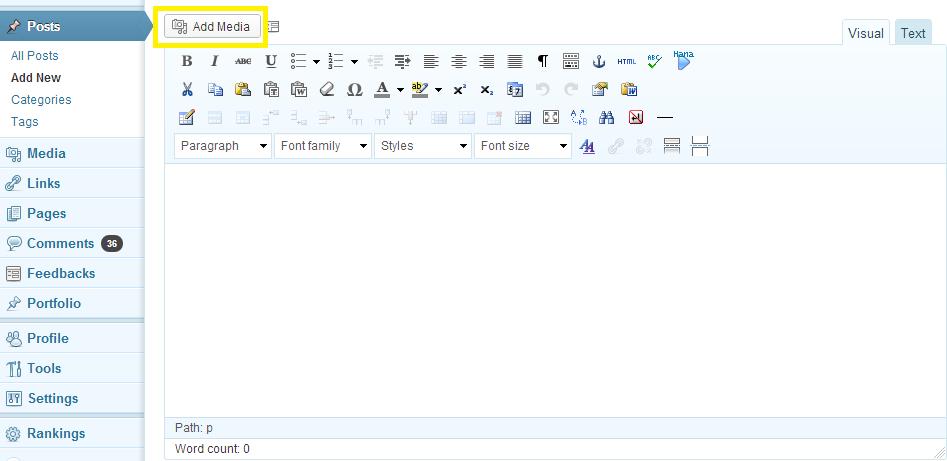Insert special character with Omega icon
Viewport: 947px width, 461px height.
coord(355,89)
